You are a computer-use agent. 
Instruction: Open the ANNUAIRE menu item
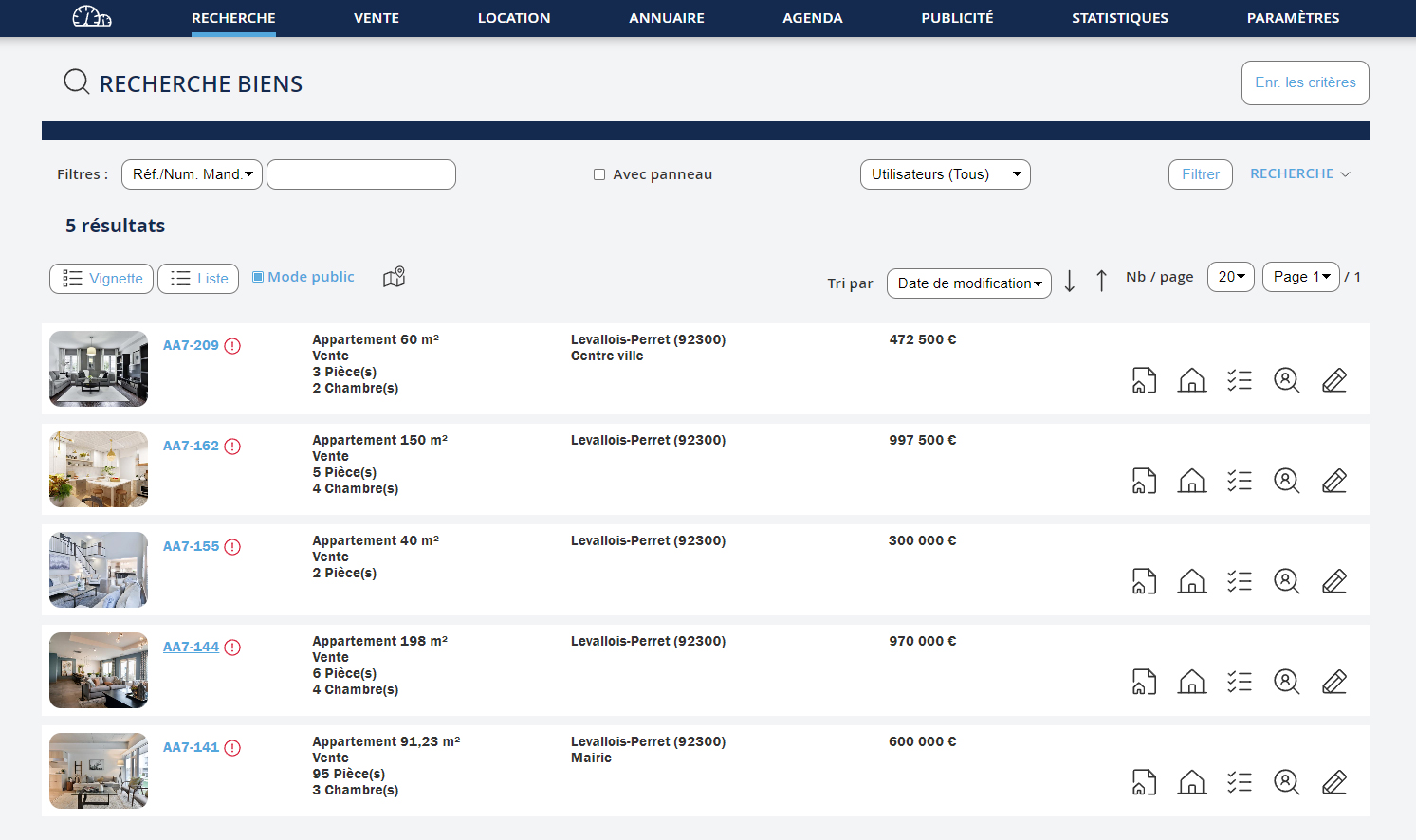pyautogui.click(x=666, y=18)
